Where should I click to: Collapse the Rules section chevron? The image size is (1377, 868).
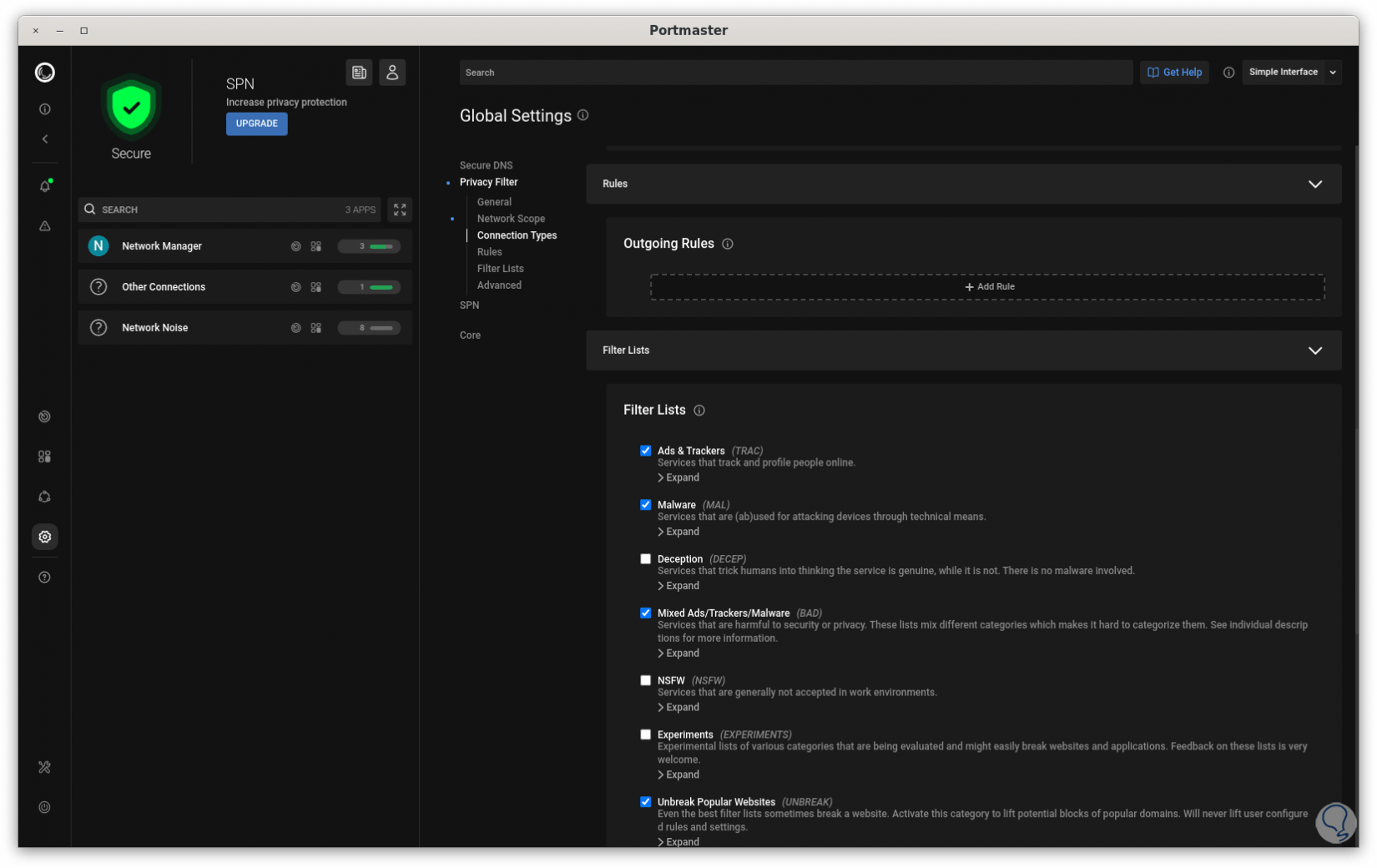coord(1314,184)
